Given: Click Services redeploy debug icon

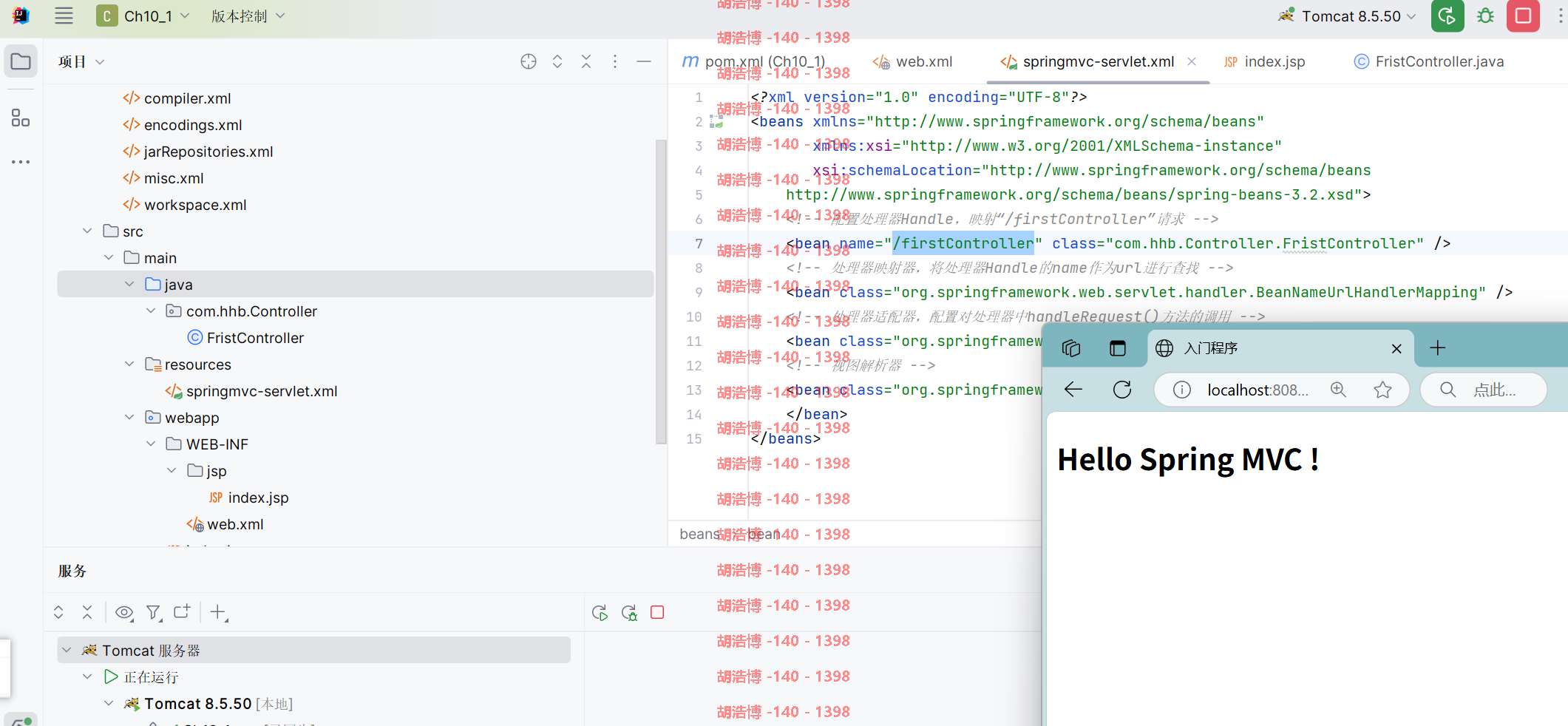Looking at the screenshot, I should [629, 612].
